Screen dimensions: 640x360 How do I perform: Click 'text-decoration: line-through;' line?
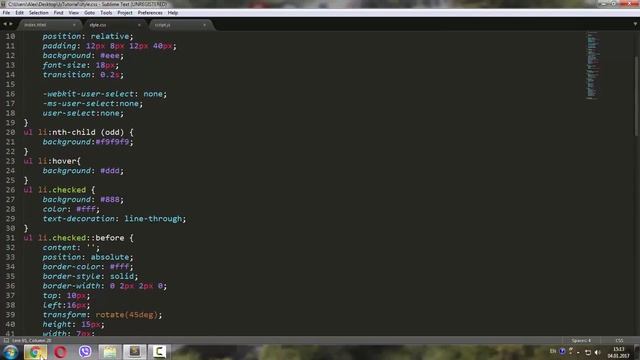tap(114, 219)
